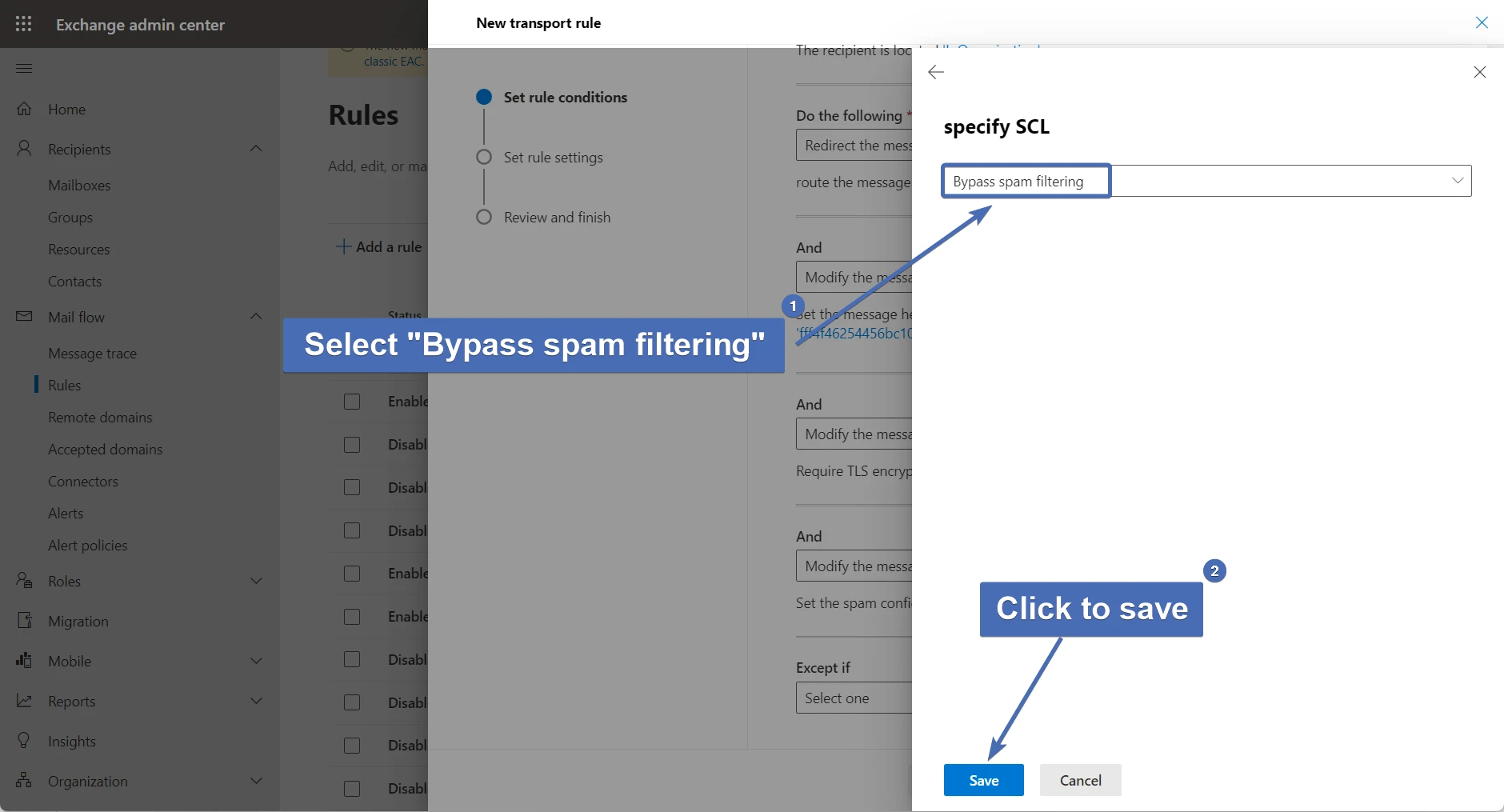
Task: Open the Except if Select one box
Action: pos(853,698)
